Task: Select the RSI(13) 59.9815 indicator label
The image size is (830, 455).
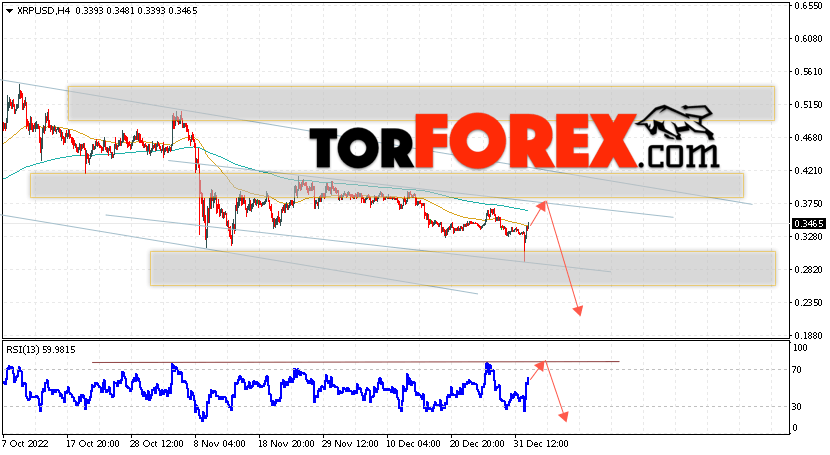Action: coord(41,350)
